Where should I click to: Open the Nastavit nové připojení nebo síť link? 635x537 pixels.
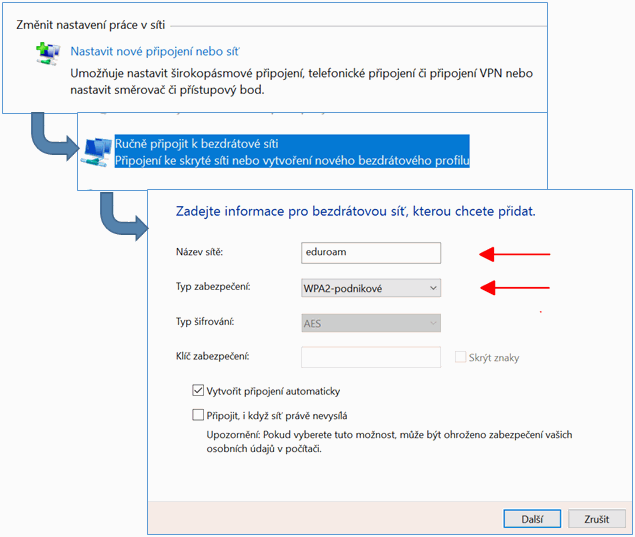click(x=155, y=51)
